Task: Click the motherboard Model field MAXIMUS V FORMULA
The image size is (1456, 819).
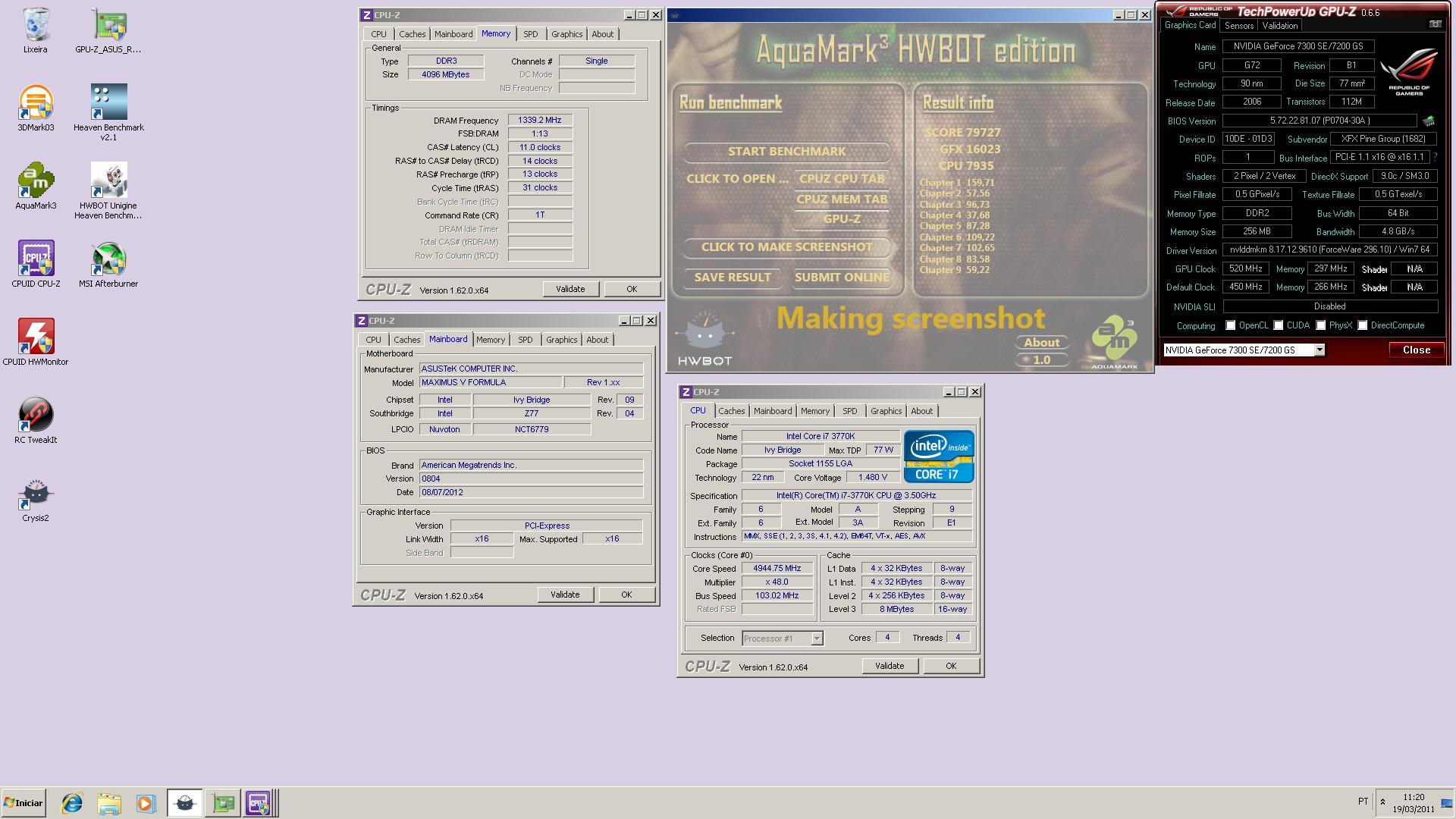Action: pos(490,382)
